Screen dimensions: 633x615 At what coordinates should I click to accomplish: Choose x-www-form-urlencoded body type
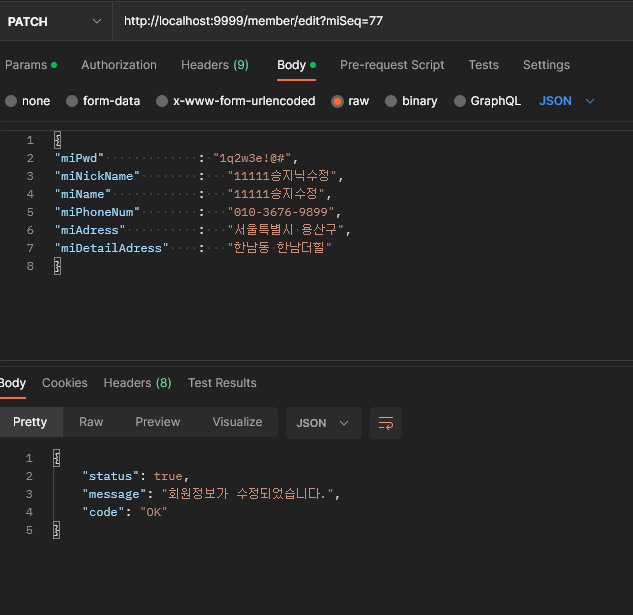point(236,101)
